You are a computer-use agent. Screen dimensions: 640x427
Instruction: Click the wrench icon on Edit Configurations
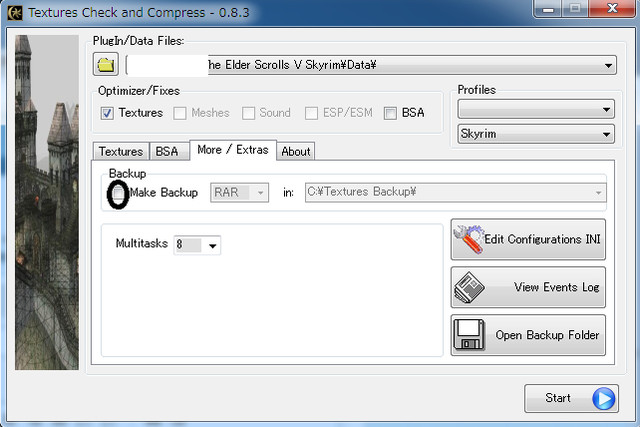click(x=469, y=239)
